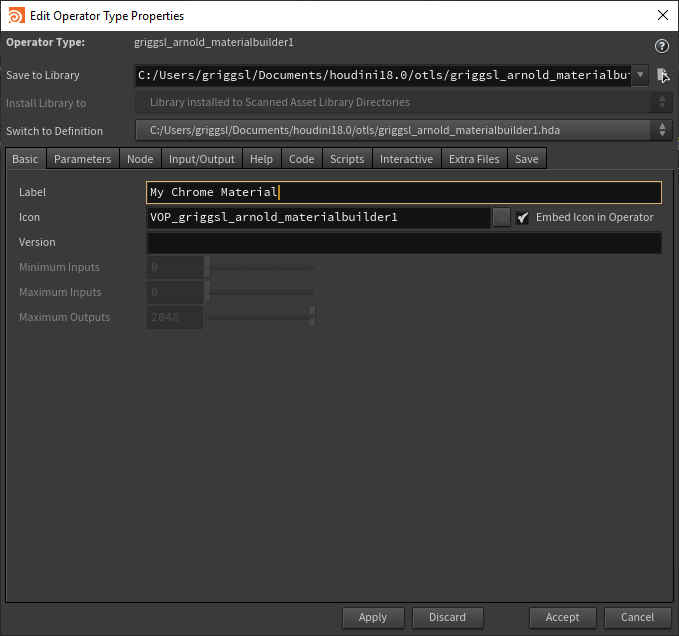Switch to the Basic tab
Viewport: 679px width, 636px height.
25,159
